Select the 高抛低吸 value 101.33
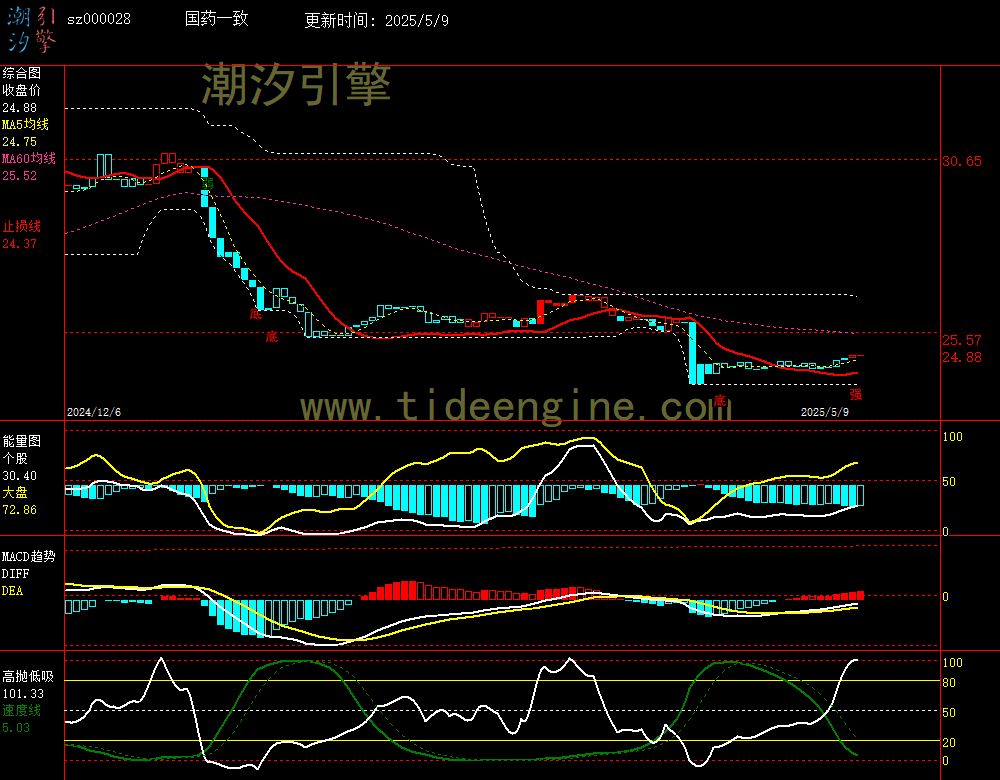 point(24,693)
